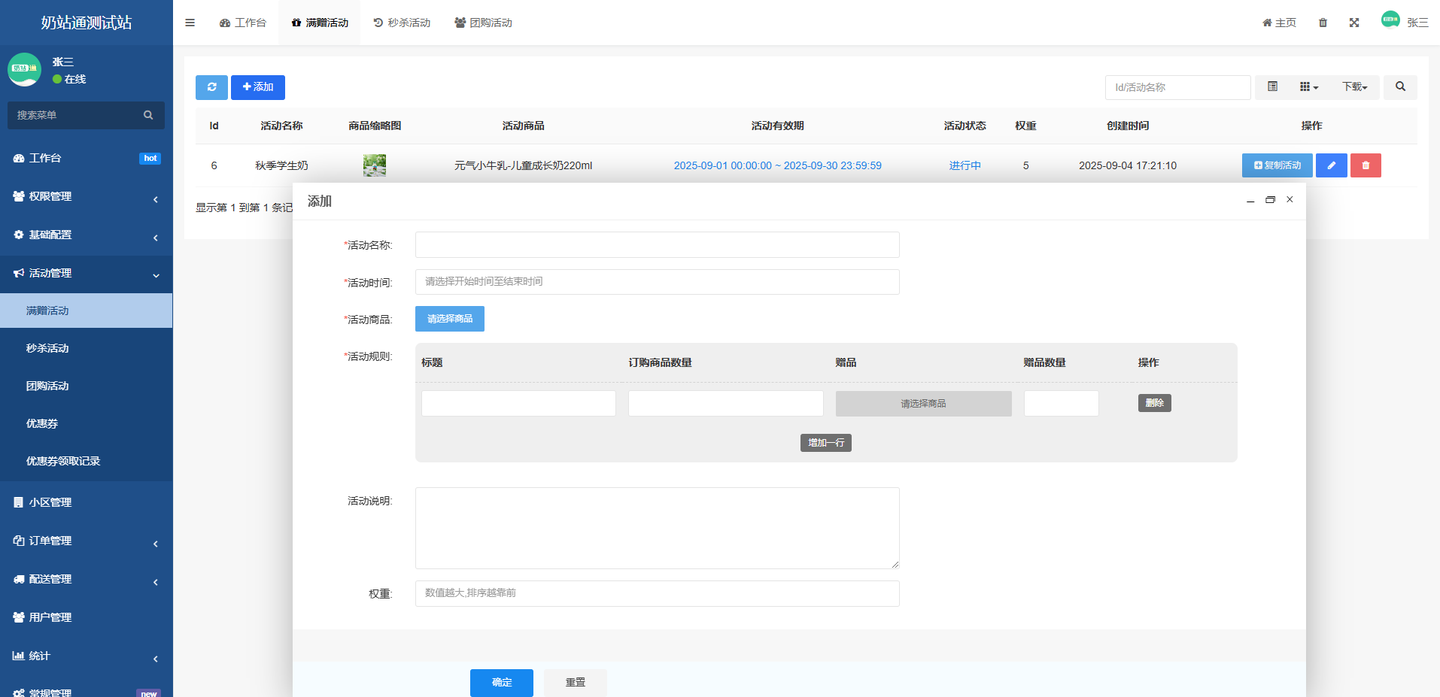
Task: Open the 下载 export dropdown
Action: tap(1355, 87)
